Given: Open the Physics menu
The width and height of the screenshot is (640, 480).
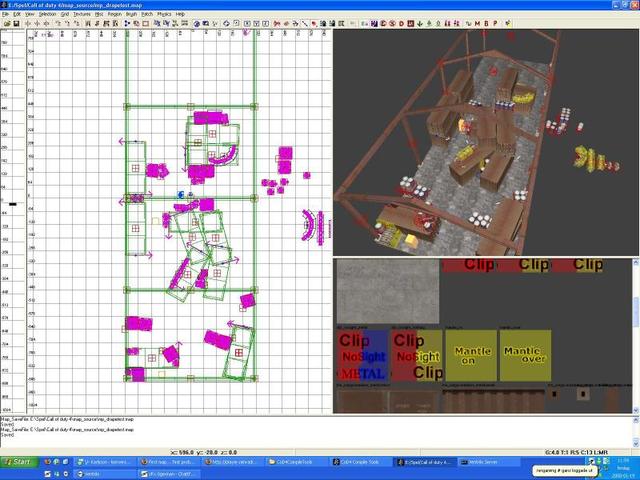Looking at the screenshot, I should (164, 14).
